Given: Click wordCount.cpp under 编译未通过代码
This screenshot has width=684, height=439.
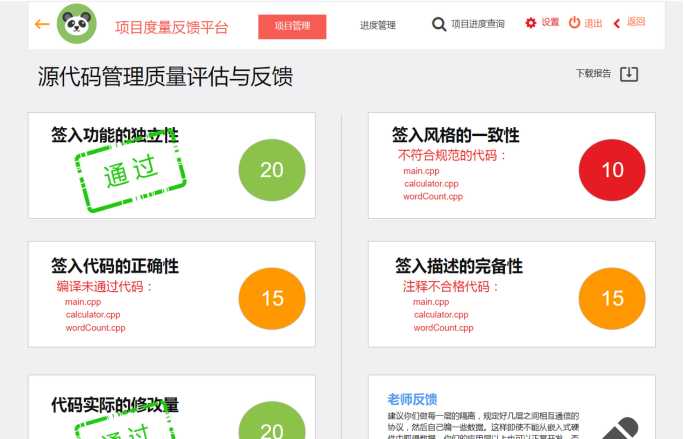Looking at the screenshot, I should point(95,328).
